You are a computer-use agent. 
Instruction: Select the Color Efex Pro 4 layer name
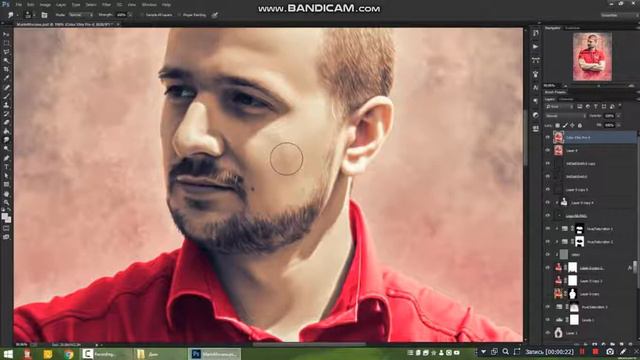point(578,138)
